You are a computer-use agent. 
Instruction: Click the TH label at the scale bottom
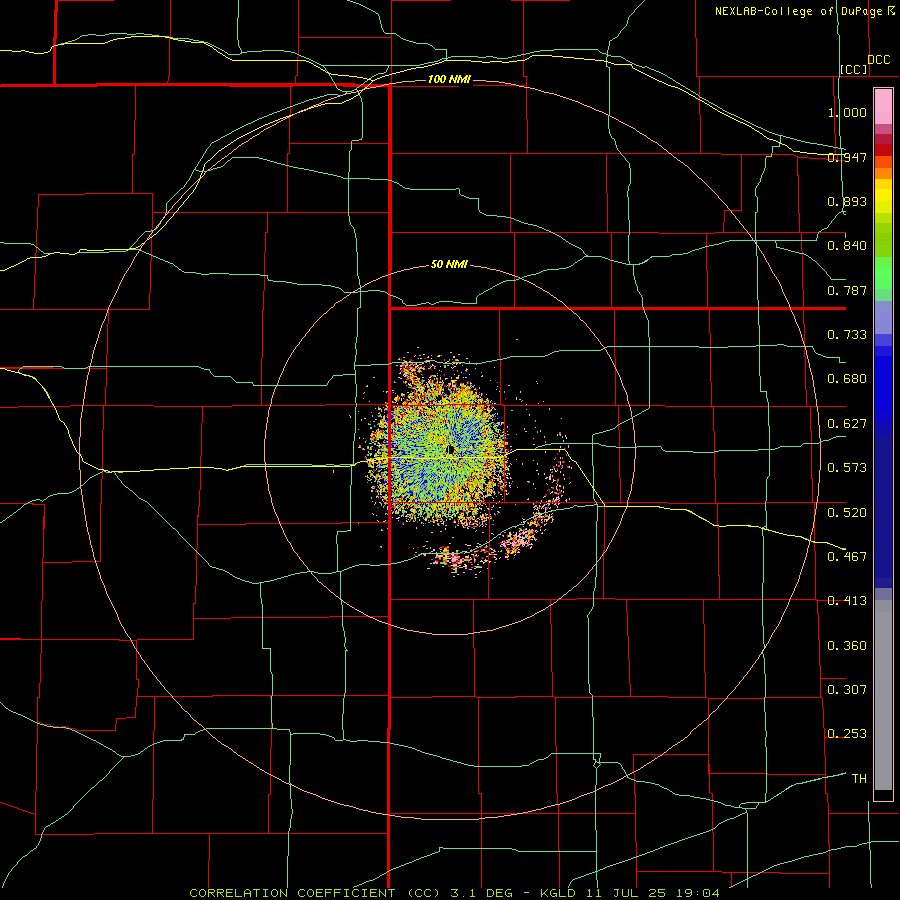pyautogui.click(x=859, y=779)
